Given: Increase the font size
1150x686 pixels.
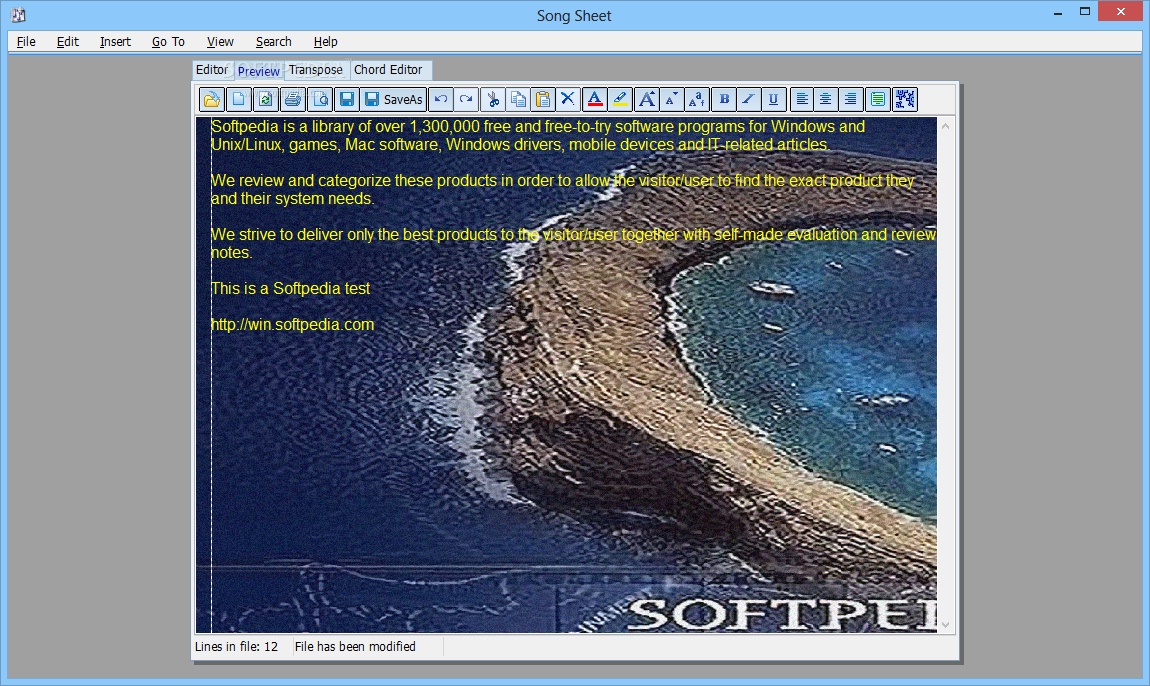Looking at the screenshot, I should (647, 99).
